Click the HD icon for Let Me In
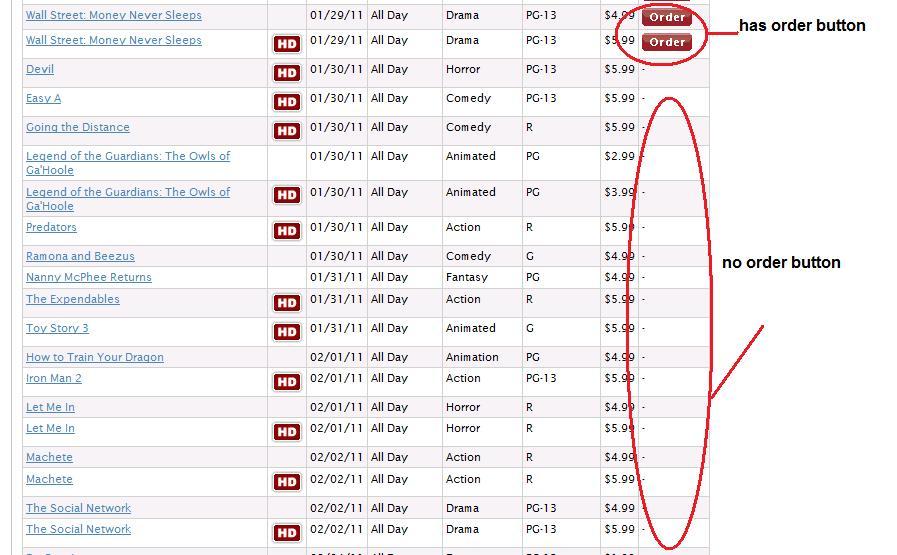 click(287, 432)
